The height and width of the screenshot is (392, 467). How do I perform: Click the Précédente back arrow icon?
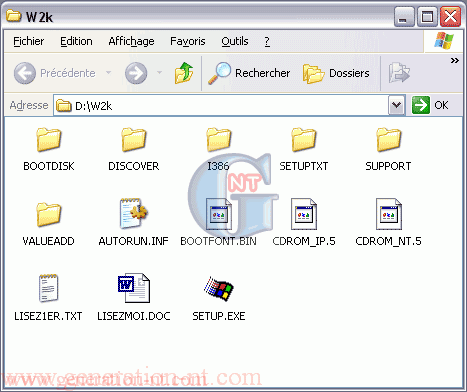click(x=25, y=73)
